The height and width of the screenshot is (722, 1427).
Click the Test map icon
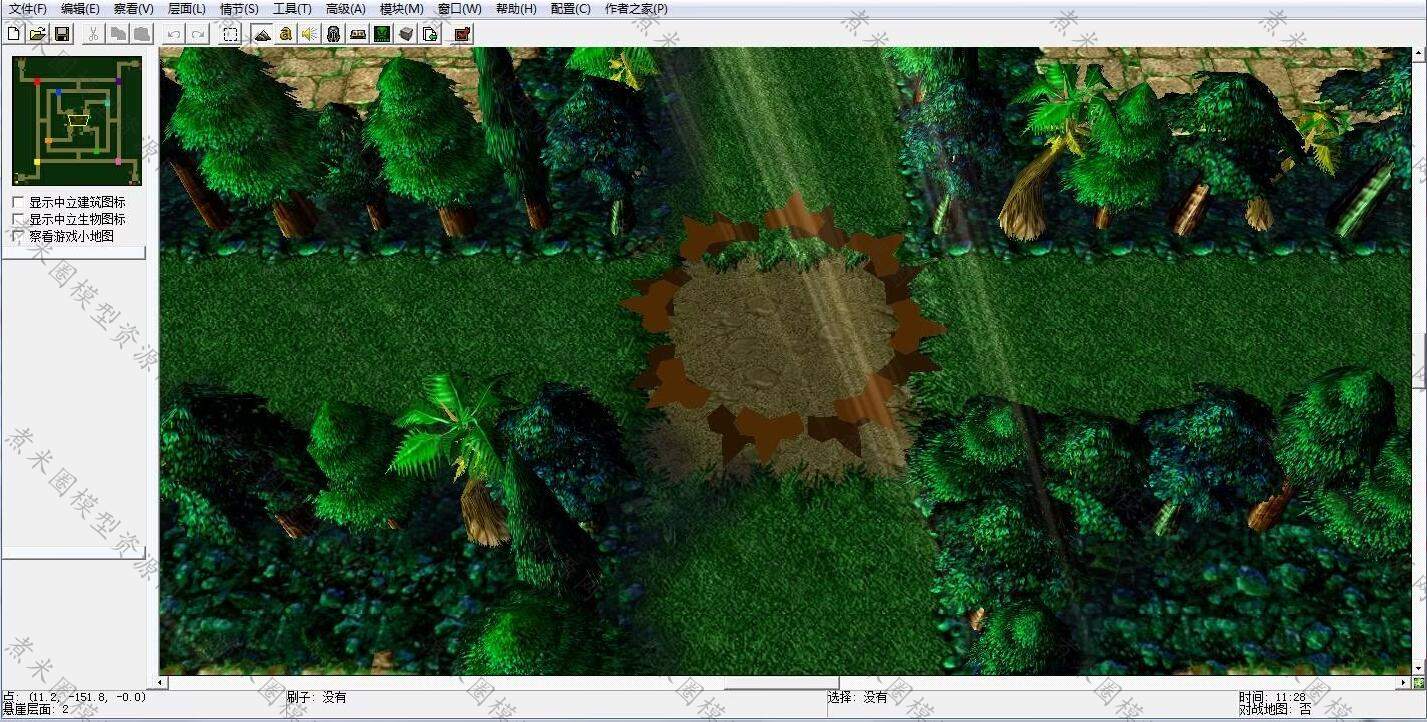point(462,34)
